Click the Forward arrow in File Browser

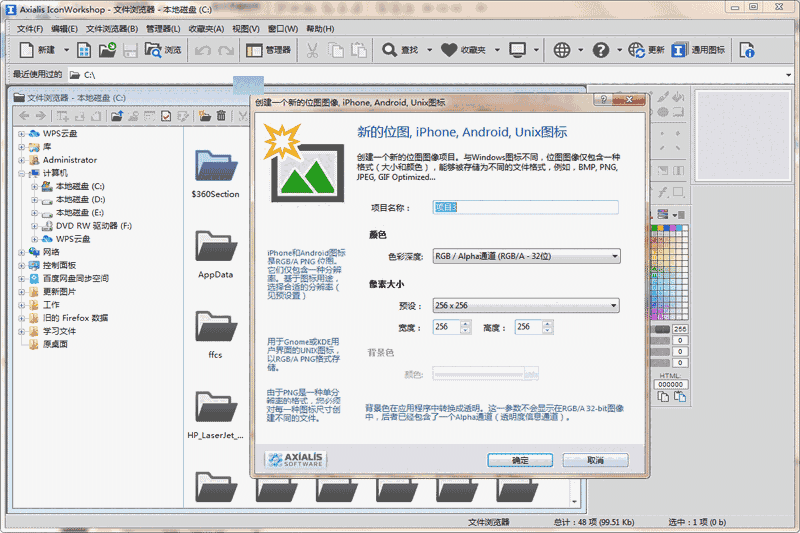click(x=41, y=116)
